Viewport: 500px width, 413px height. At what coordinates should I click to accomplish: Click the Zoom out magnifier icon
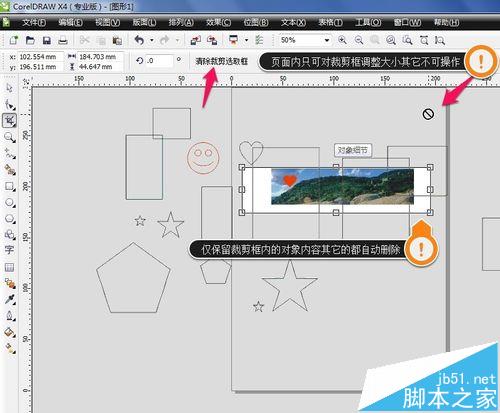point(359,40)
